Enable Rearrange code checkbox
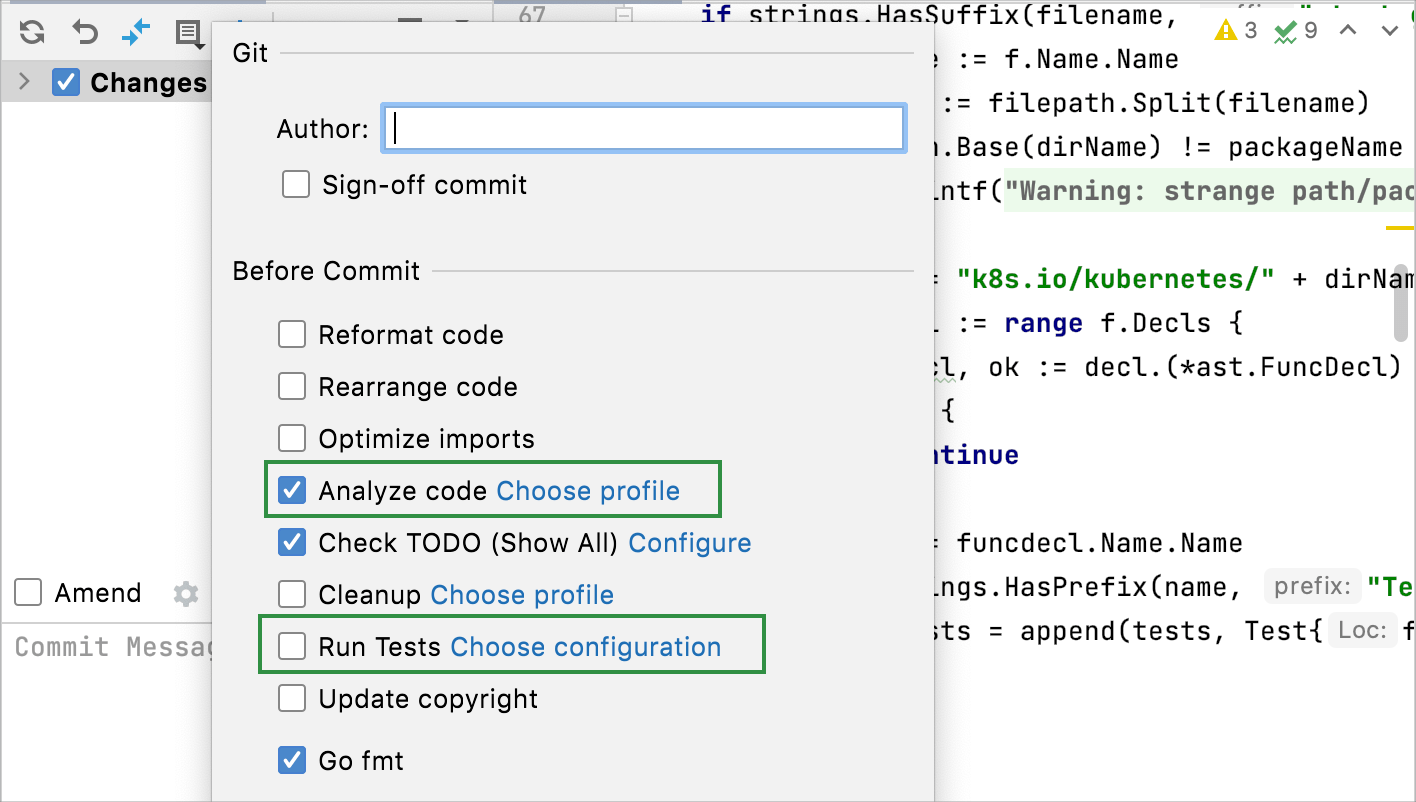The width and height of the screenshot is (1416, 802). 292,386
